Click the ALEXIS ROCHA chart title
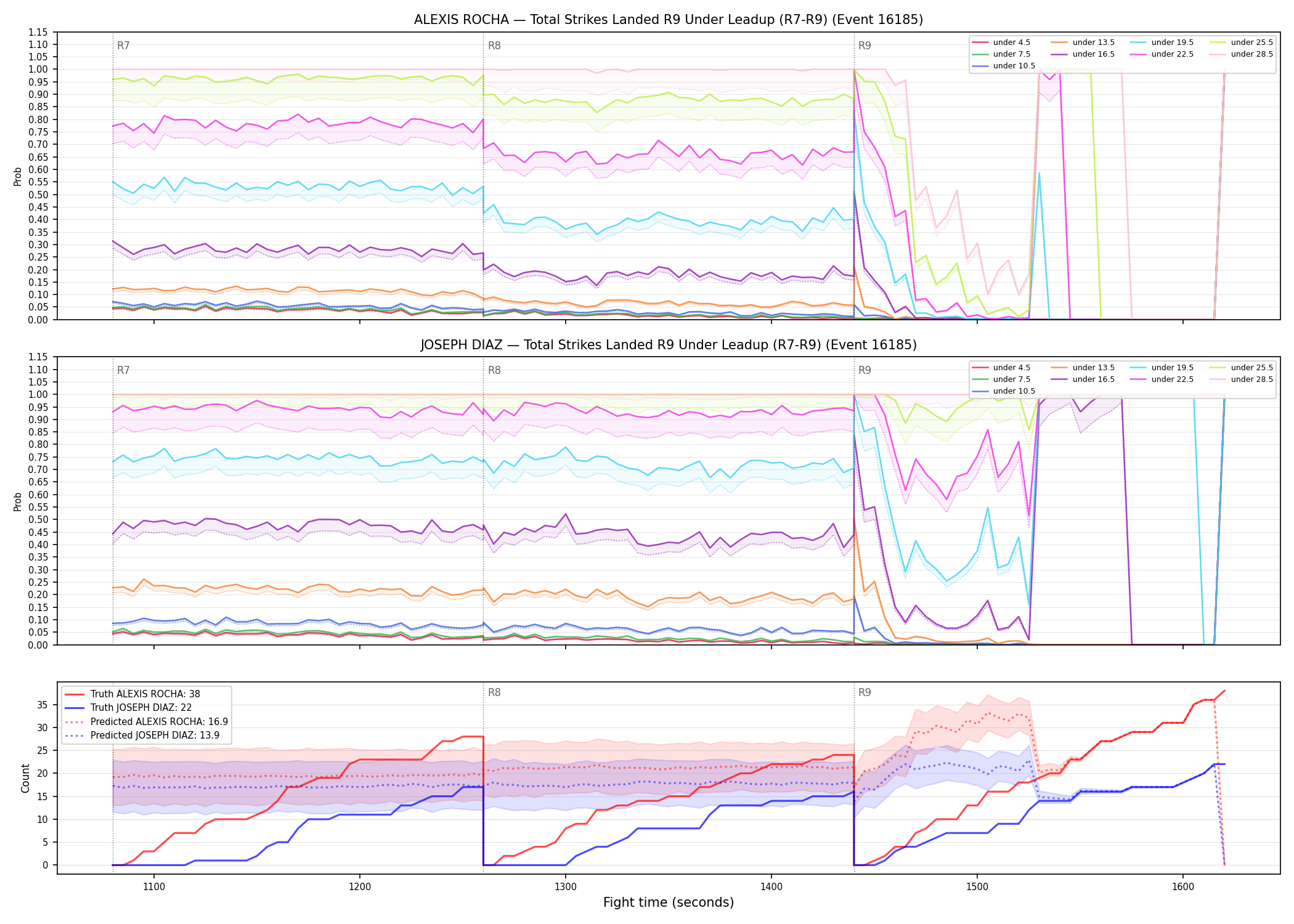Image resolution: width=1294 pixels, height=924 pixels. pyautogui.click(x=669, y=20)
